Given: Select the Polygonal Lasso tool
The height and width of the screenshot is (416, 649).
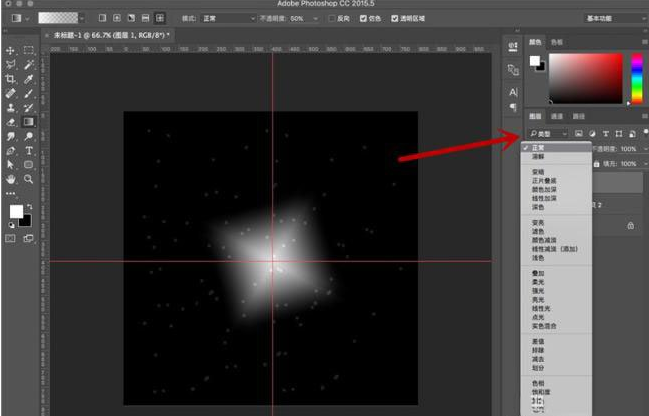Looking at the screenshot, I should 10,65.
